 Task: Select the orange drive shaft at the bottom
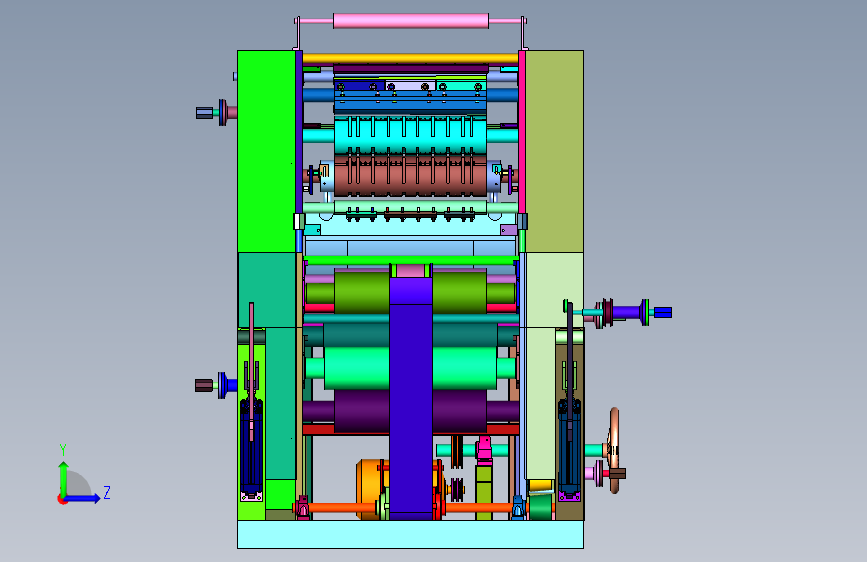point(343,507)
